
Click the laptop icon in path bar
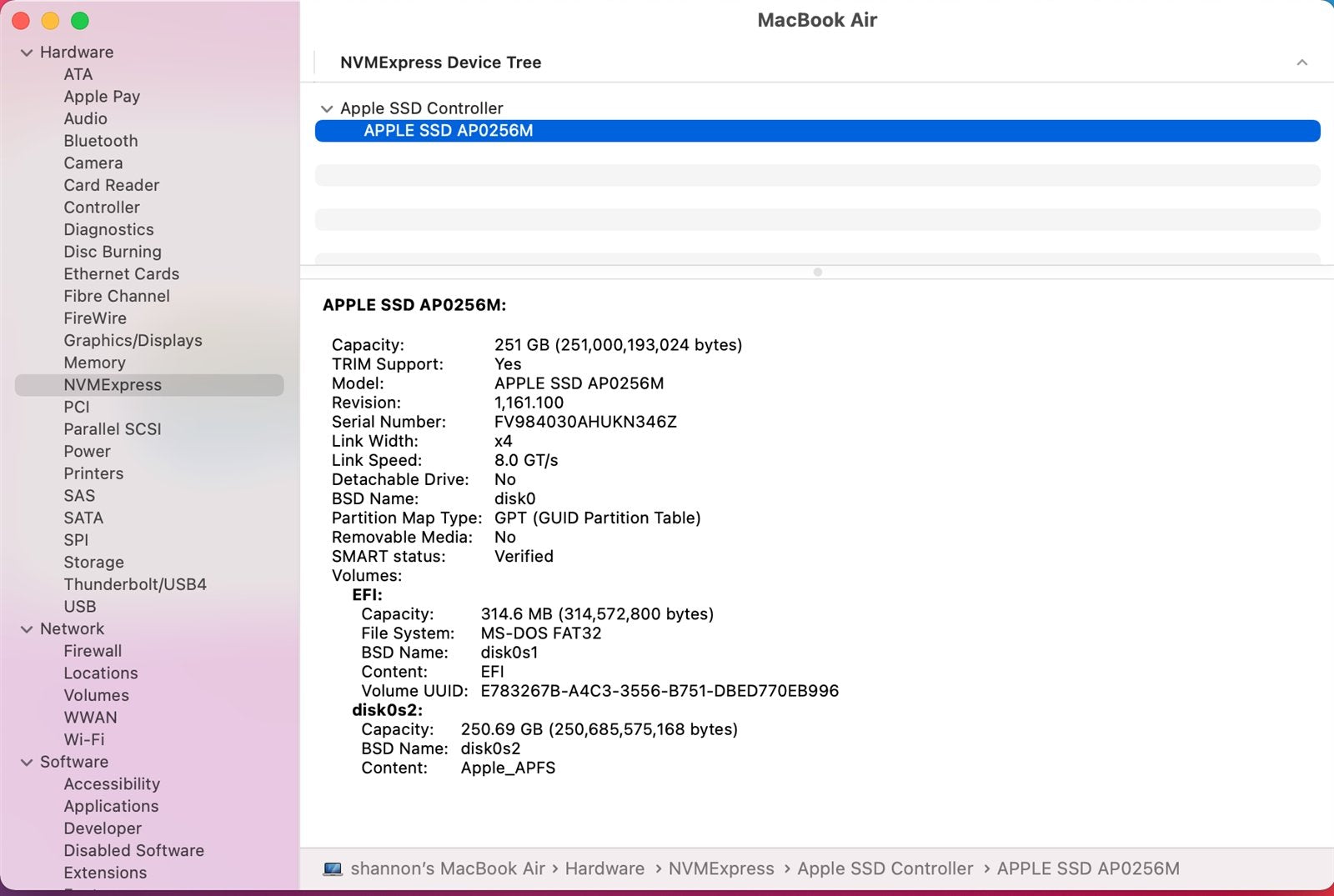333,868
